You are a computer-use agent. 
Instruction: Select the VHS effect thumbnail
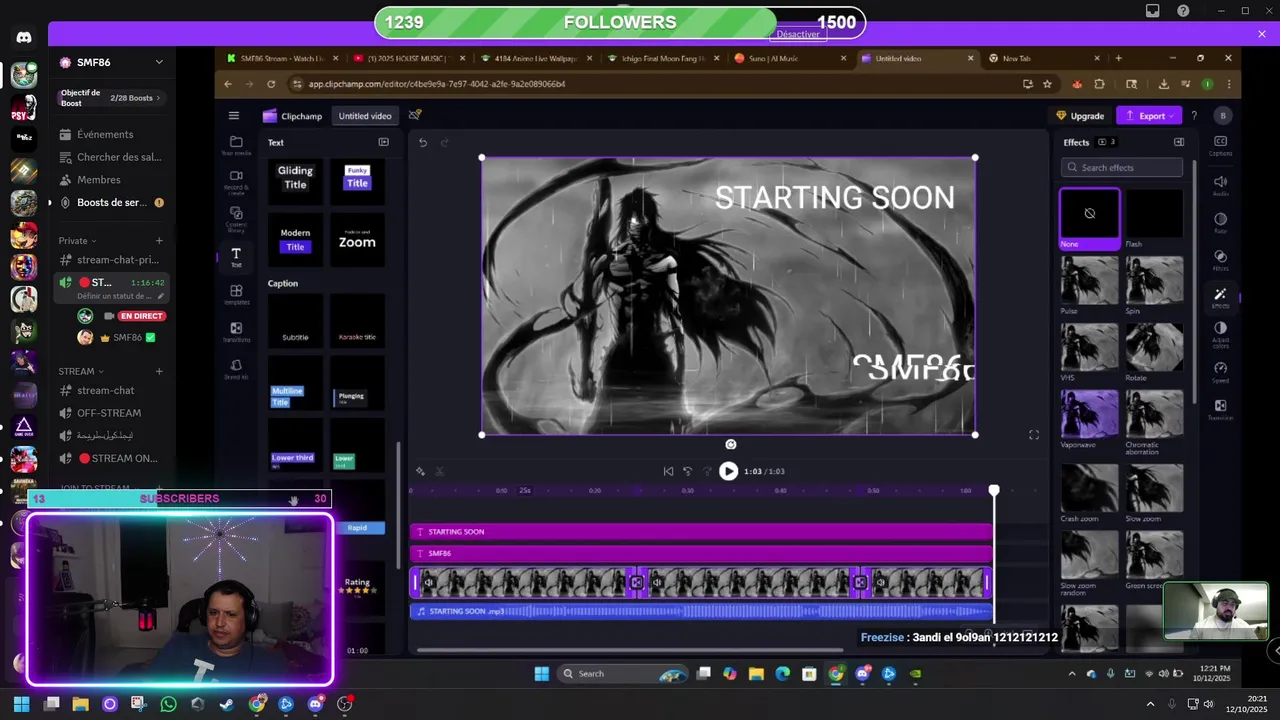1089,348
